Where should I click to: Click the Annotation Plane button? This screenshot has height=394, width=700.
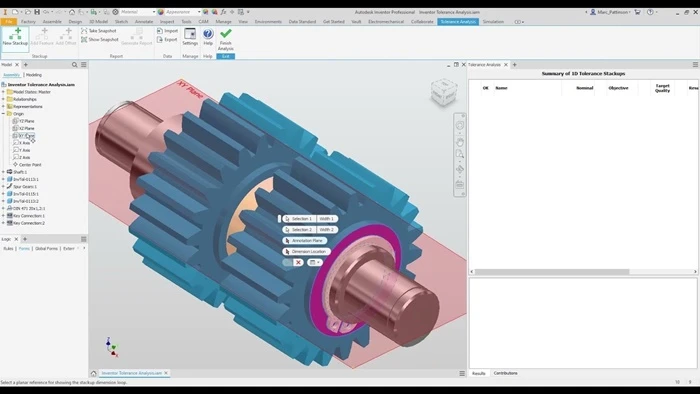[x=305, y=241]
